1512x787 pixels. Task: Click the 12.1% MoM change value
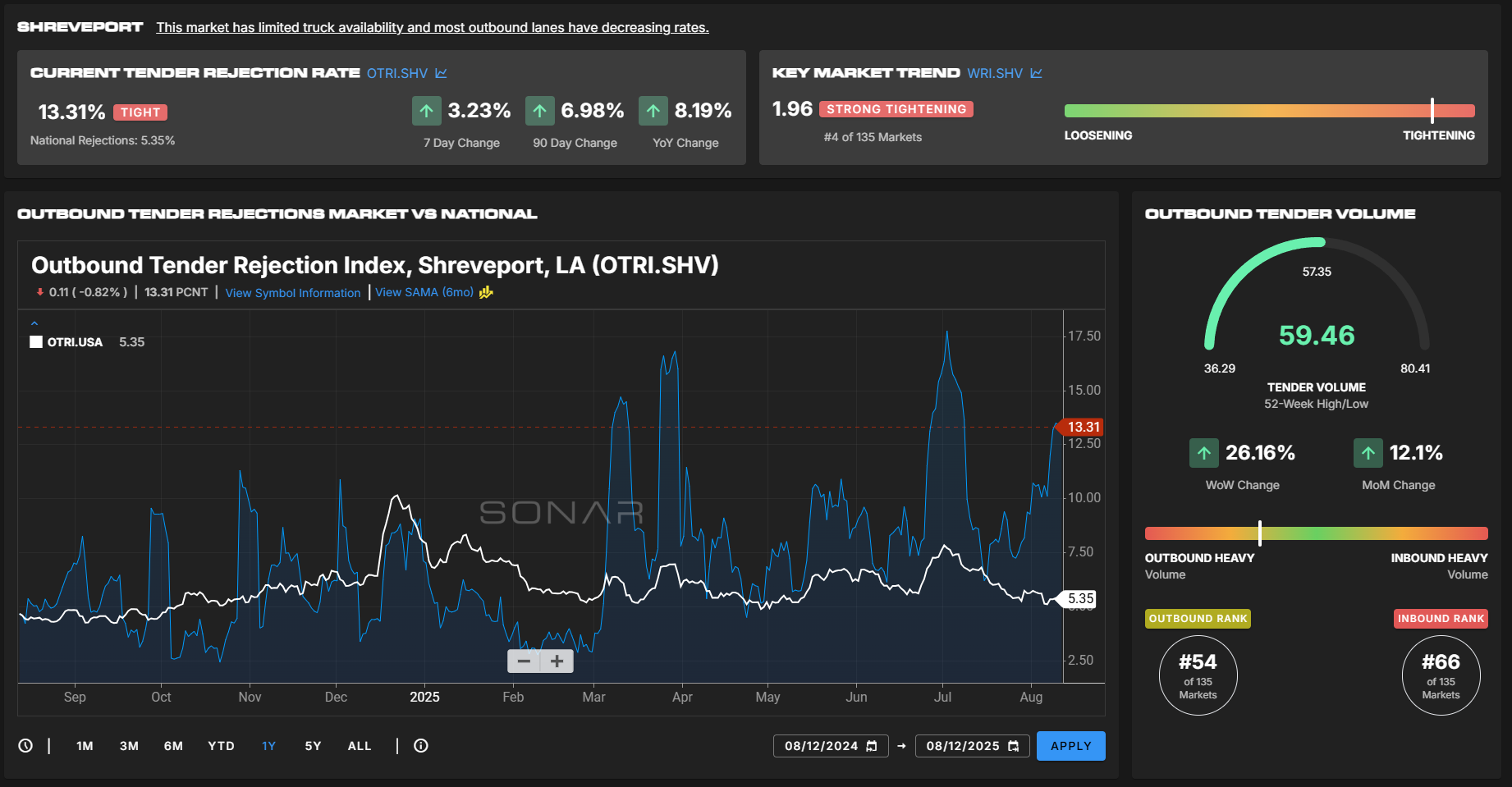(x=1416, y=453)
